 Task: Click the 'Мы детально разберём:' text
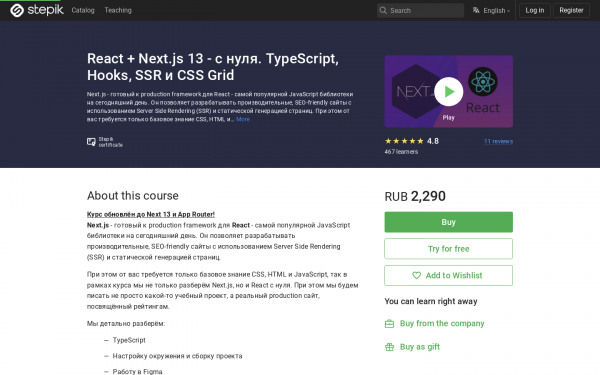(x=126, y=324)
